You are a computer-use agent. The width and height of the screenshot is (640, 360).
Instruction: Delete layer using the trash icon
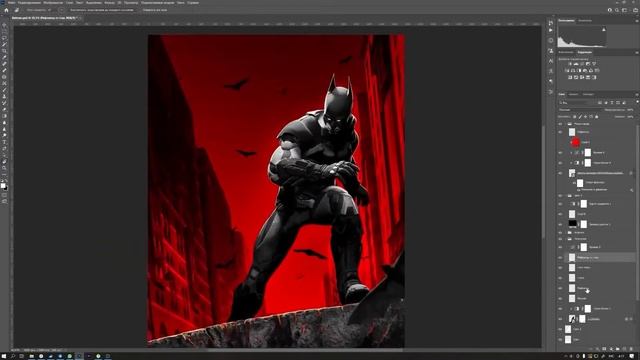(x=631, y=349)
